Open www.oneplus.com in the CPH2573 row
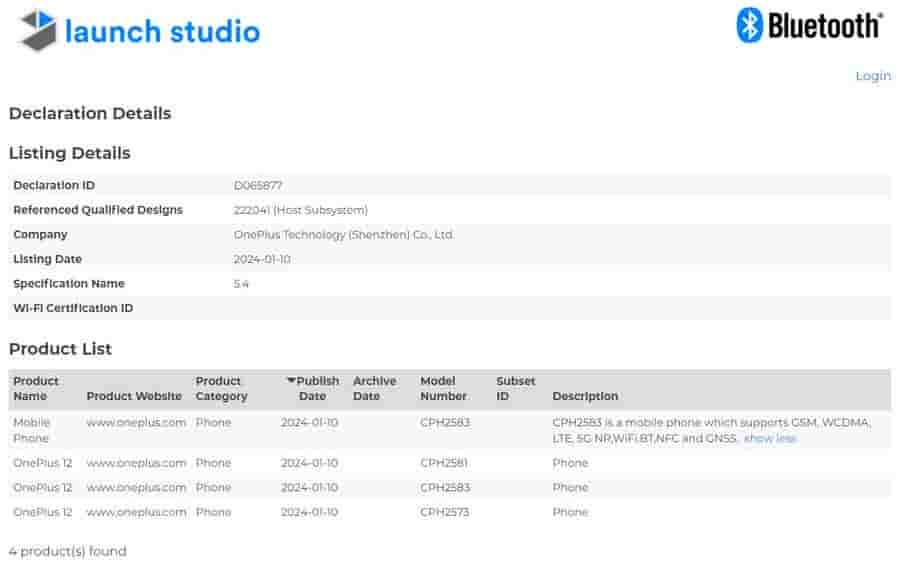900x570 pixels. point(136,512)
